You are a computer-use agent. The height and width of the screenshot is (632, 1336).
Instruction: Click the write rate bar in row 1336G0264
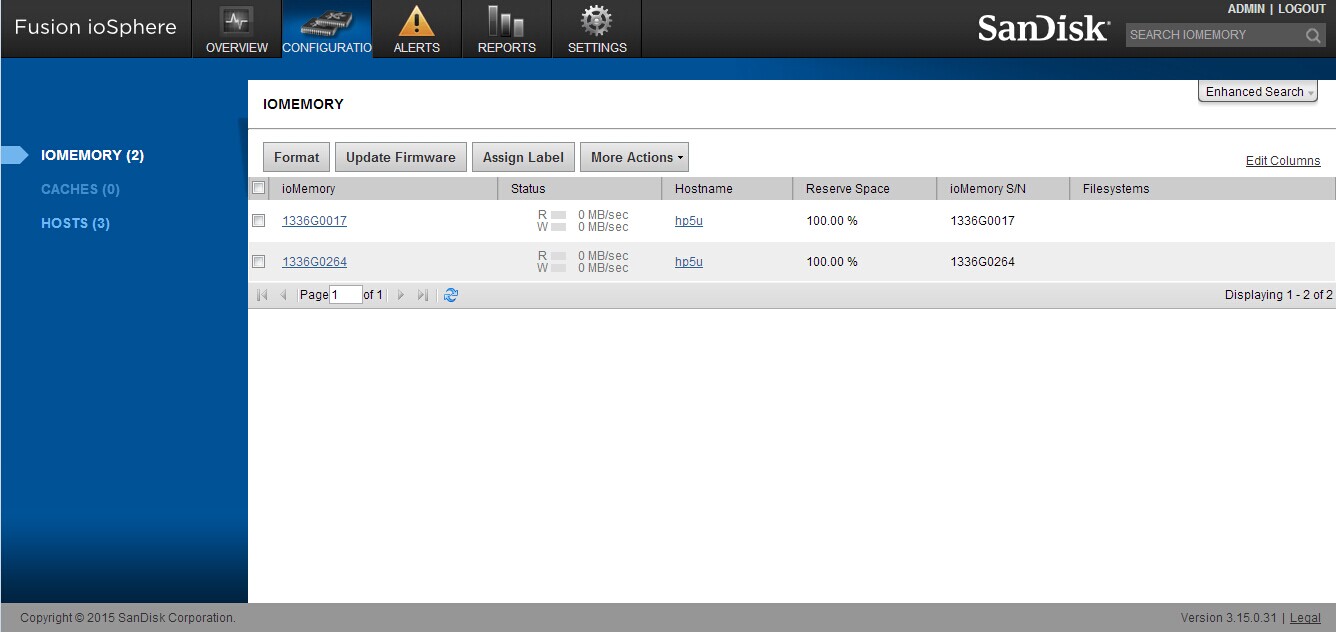click(559, 268)
